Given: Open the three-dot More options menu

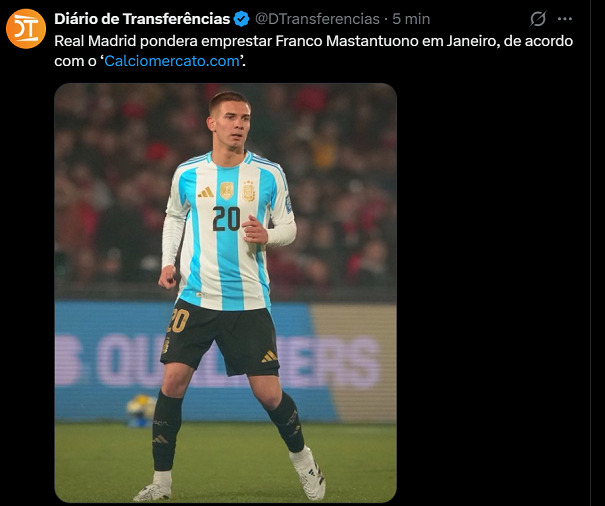Looking at the screenshot, I should point(565,19).
